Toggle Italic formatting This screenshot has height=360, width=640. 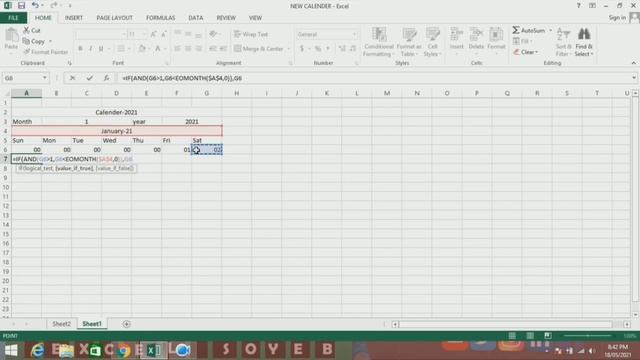(x=90, y=49)
